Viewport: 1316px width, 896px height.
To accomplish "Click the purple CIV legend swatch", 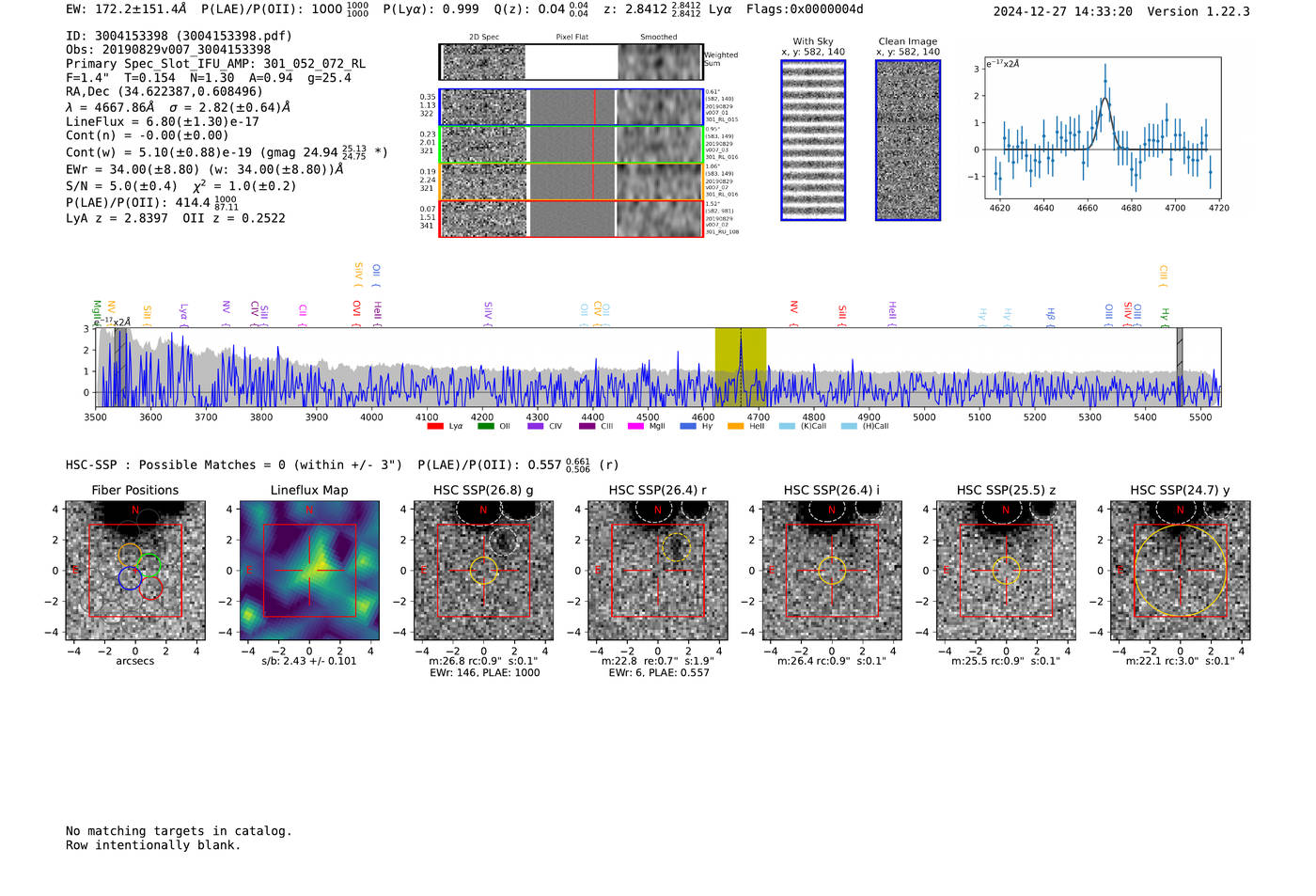I will coord(536,426).
